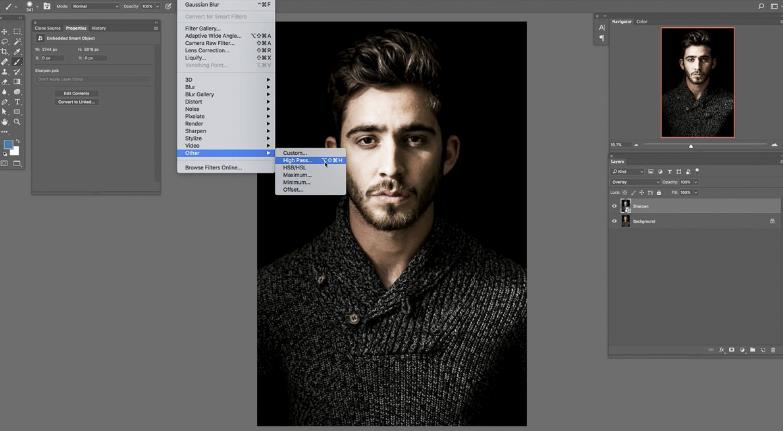Viewport: 783px width, 431px height.
Task: Select the Pen tool
Action: [4, 102]
